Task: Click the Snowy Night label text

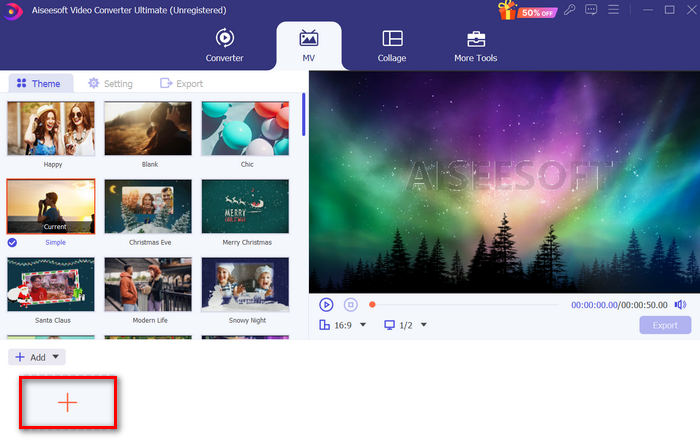Action: click(x=247, y=321)
